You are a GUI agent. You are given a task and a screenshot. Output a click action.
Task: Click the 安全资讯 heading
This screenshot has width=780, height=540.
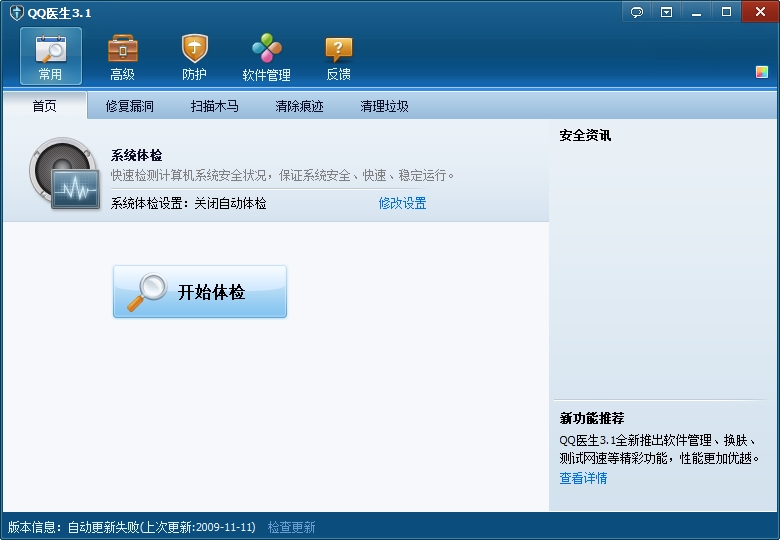point(585,135)
